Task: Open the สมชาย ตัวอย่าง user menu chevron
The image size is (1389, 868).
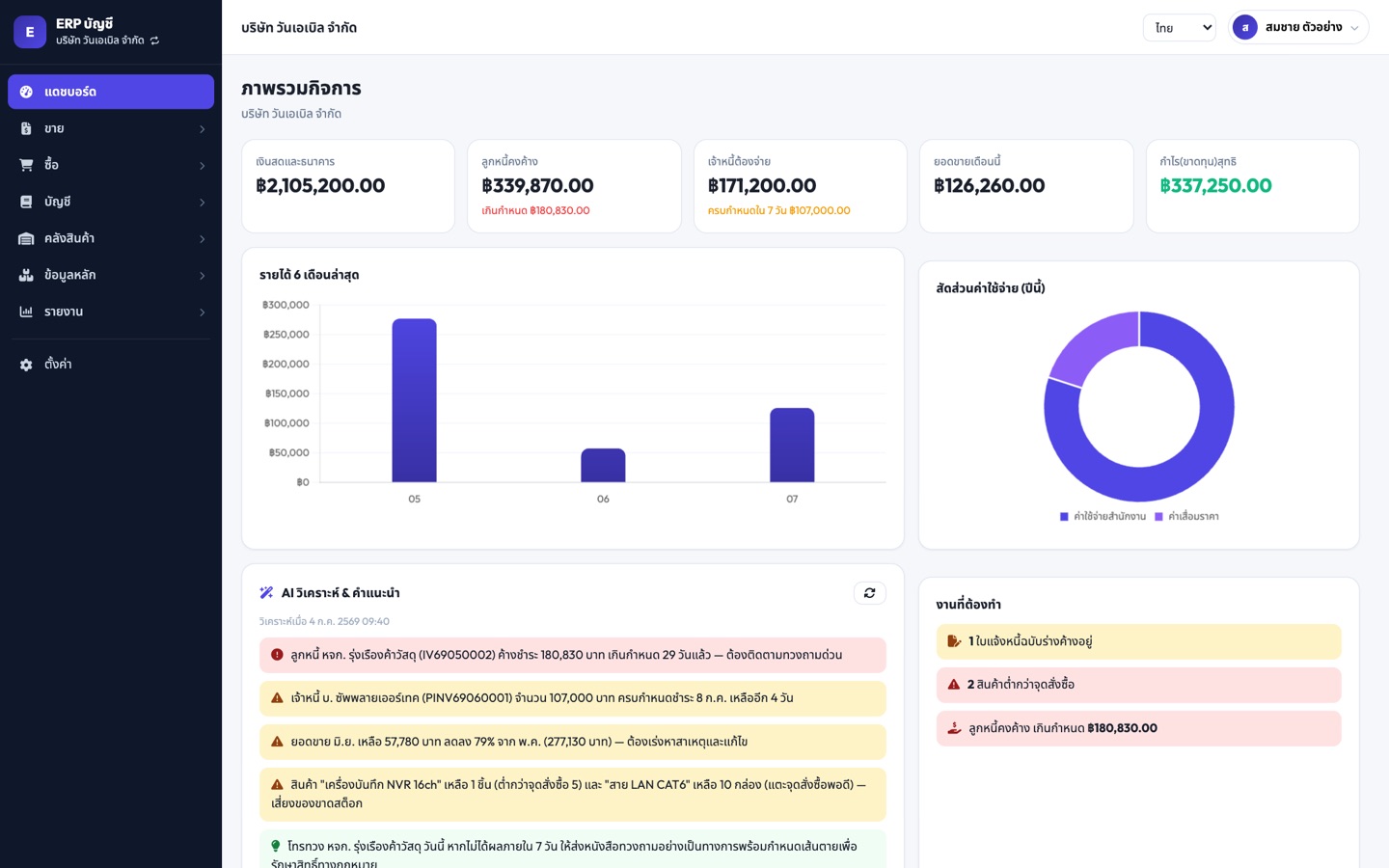Action: pos(1354,28)
